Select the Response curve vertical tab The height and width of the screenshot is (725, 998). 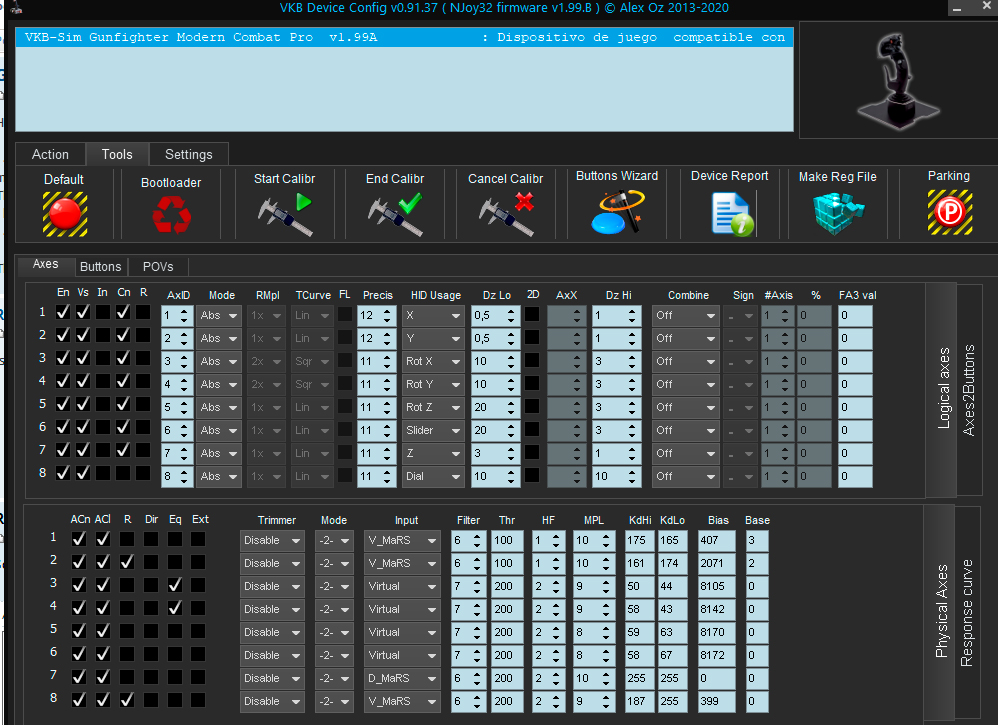(x=967, y=612)
